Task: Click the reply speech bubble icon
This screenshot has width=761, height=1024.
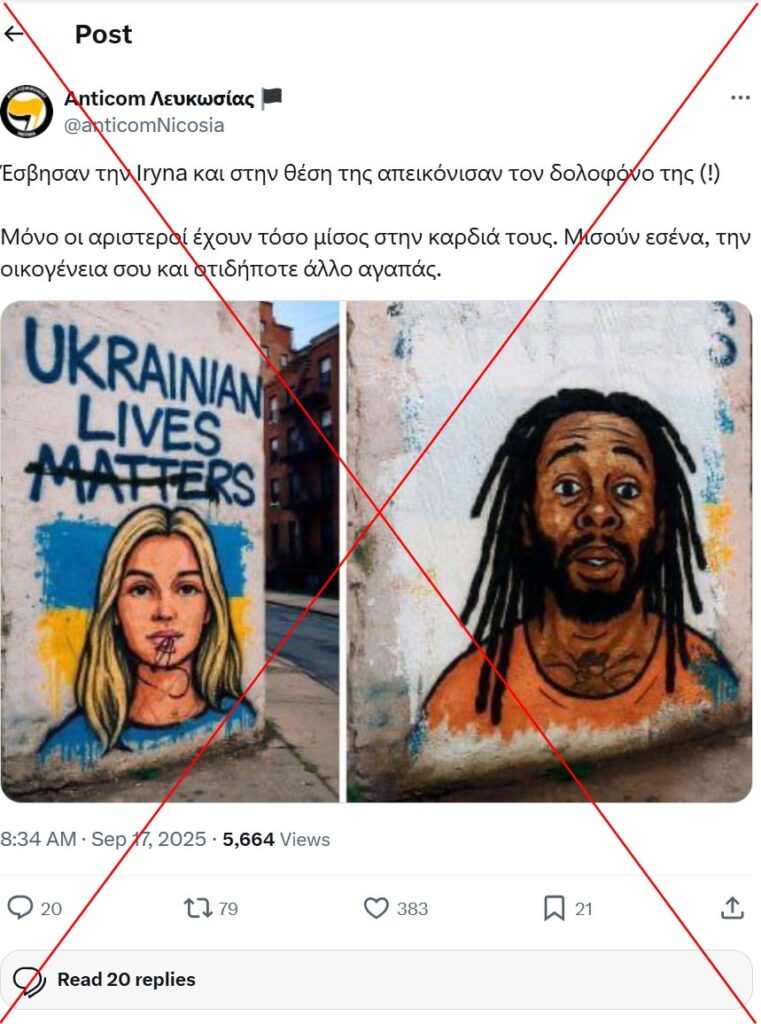Action: click(20, 908)
